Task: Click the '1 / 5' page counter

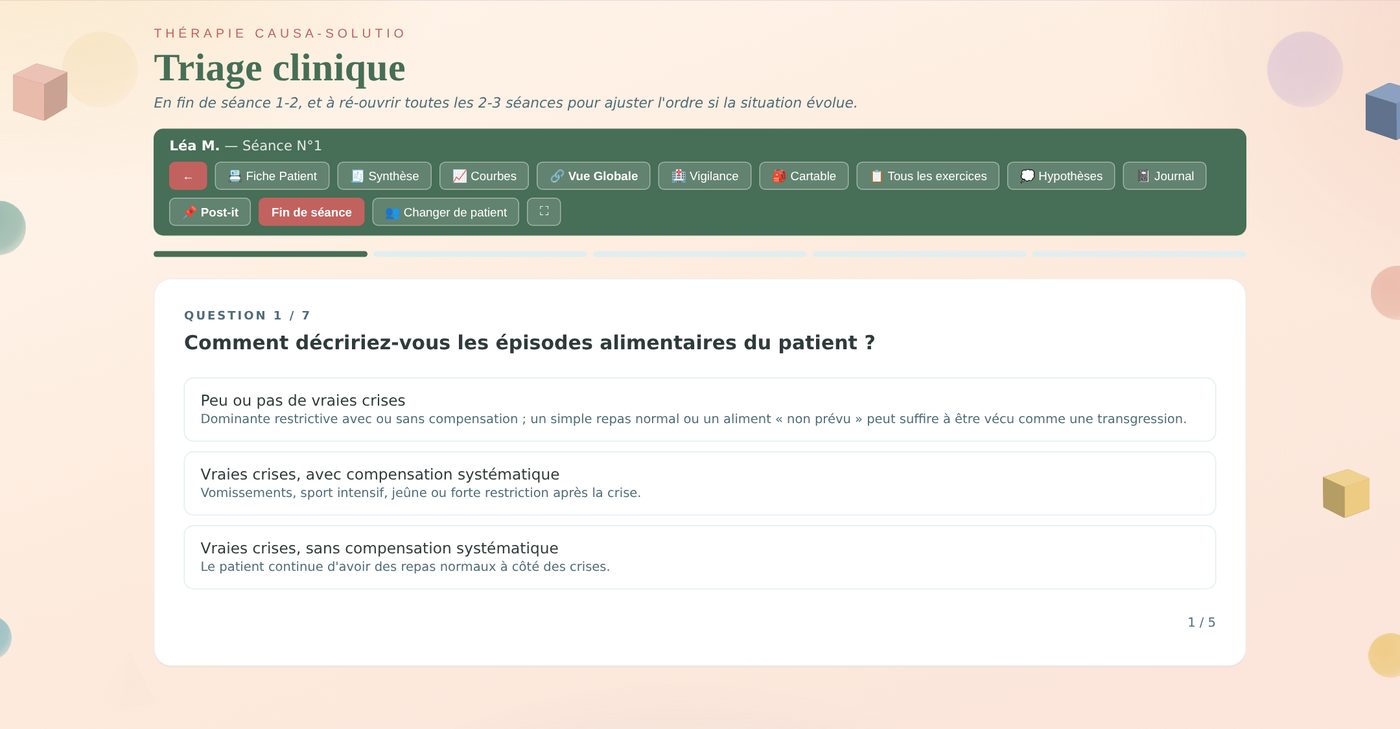Action: pyautogui.click(x=1201, y=622)
